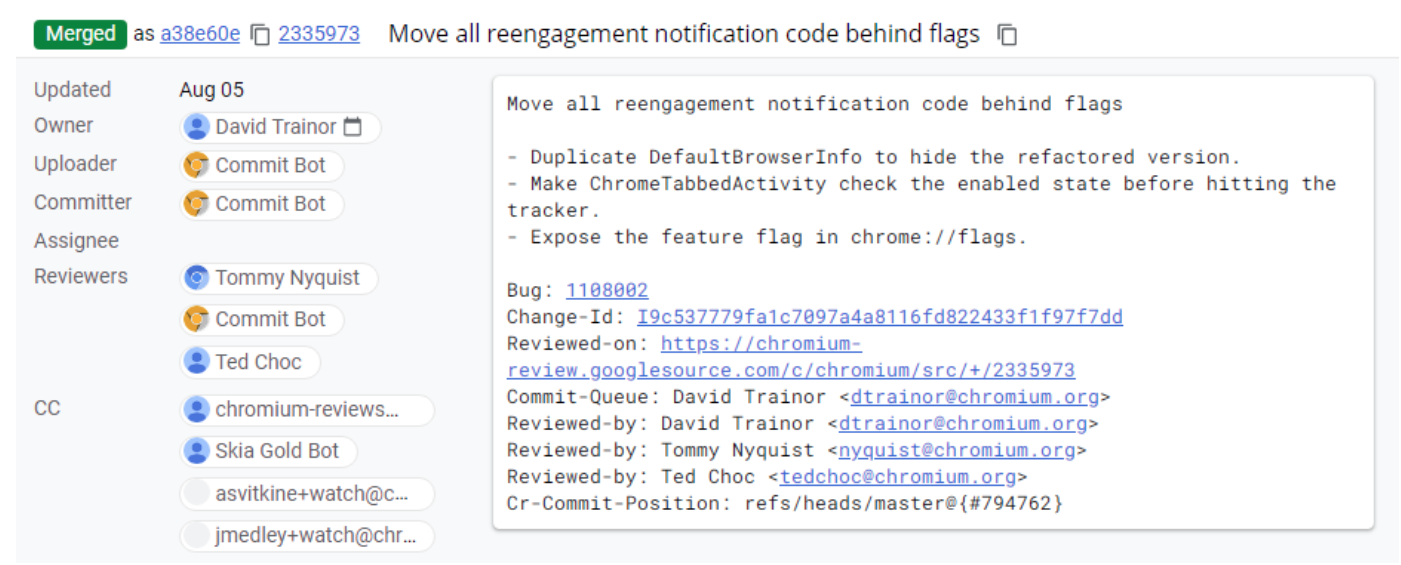Screen dimensions: 1401x565
Task: Click David Trainor's avatar icon
Action: click(197, 127)
